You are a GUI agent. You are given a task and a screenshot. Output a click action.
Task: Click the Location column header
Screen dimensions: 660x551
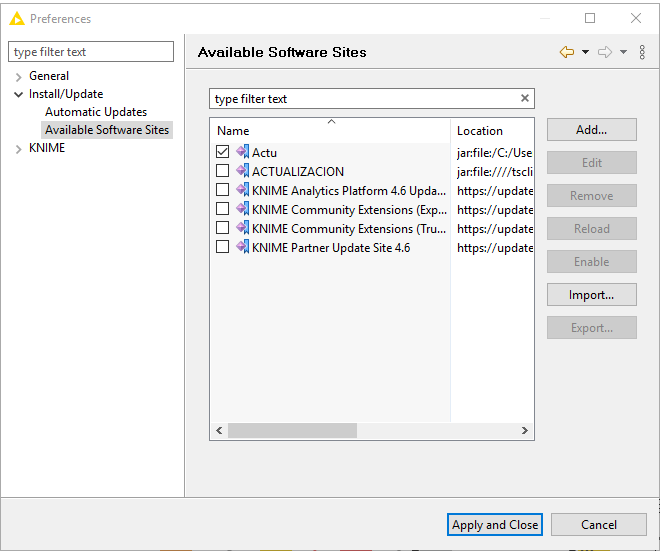click(x=492, y=130)
